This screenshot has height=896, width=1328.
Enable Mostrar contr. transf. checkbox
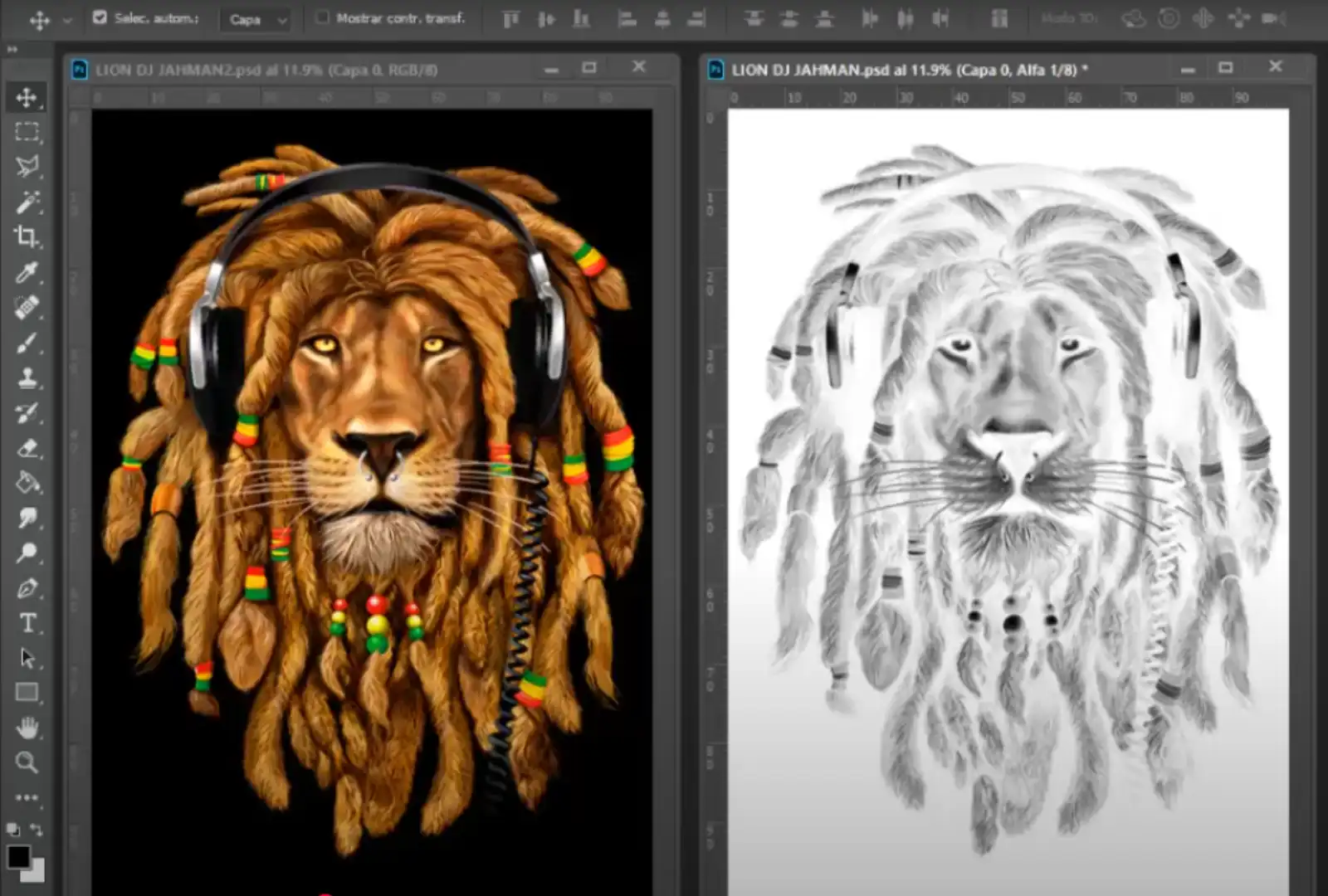click(322, 17)
